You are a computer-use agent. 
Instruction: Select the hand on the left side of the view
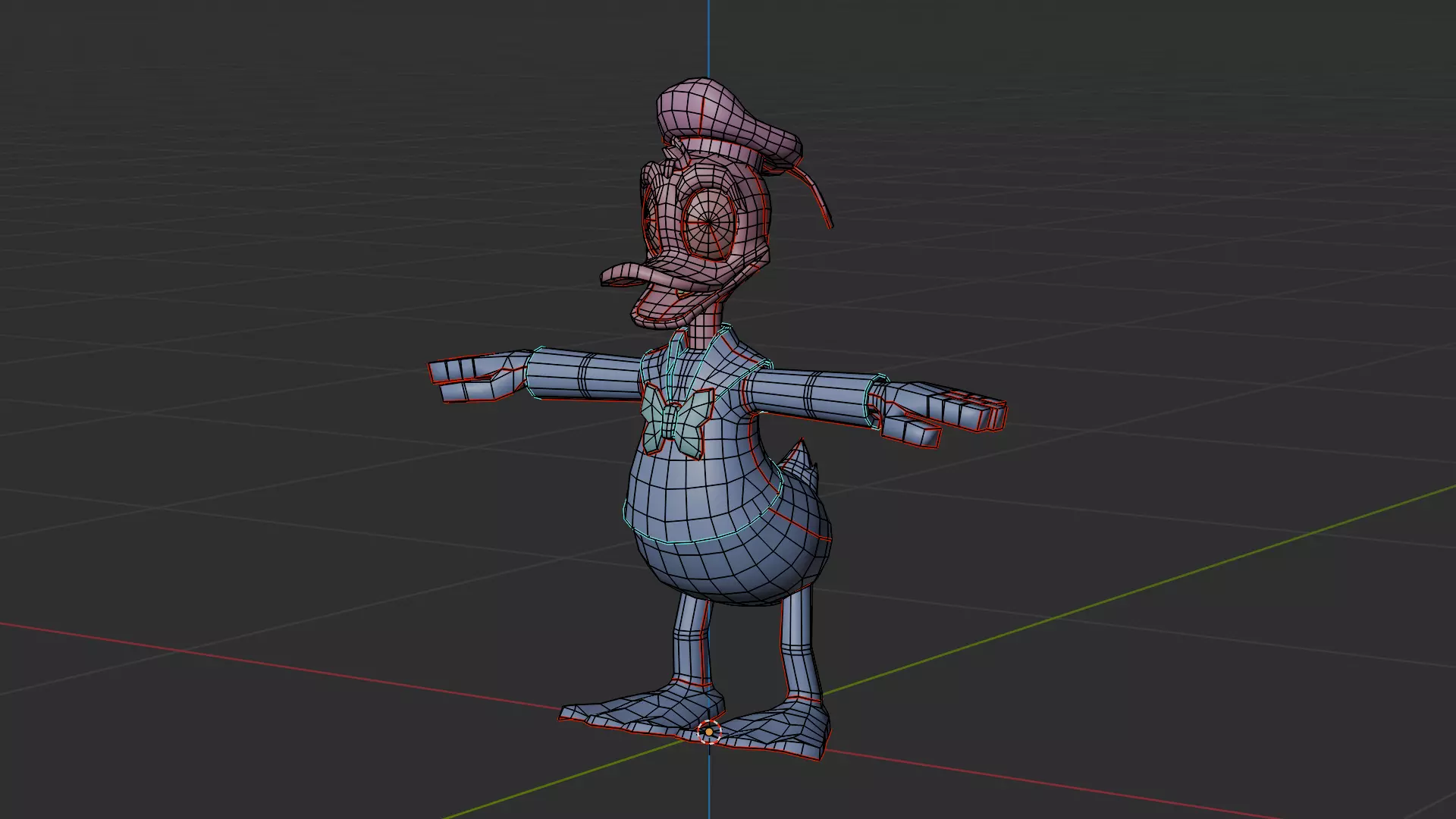pyautogui.click(x=479, y=377)
